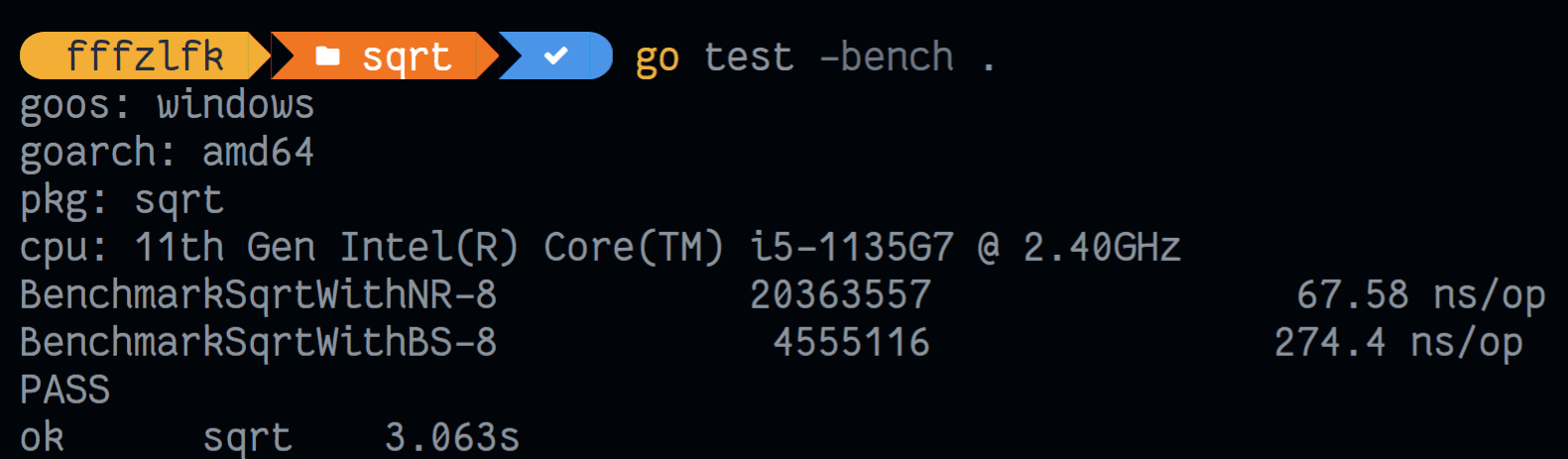Click the folder icon in sqrt segment
Image resolution: width=1568 pixels, height=459 pixels.
327,57
